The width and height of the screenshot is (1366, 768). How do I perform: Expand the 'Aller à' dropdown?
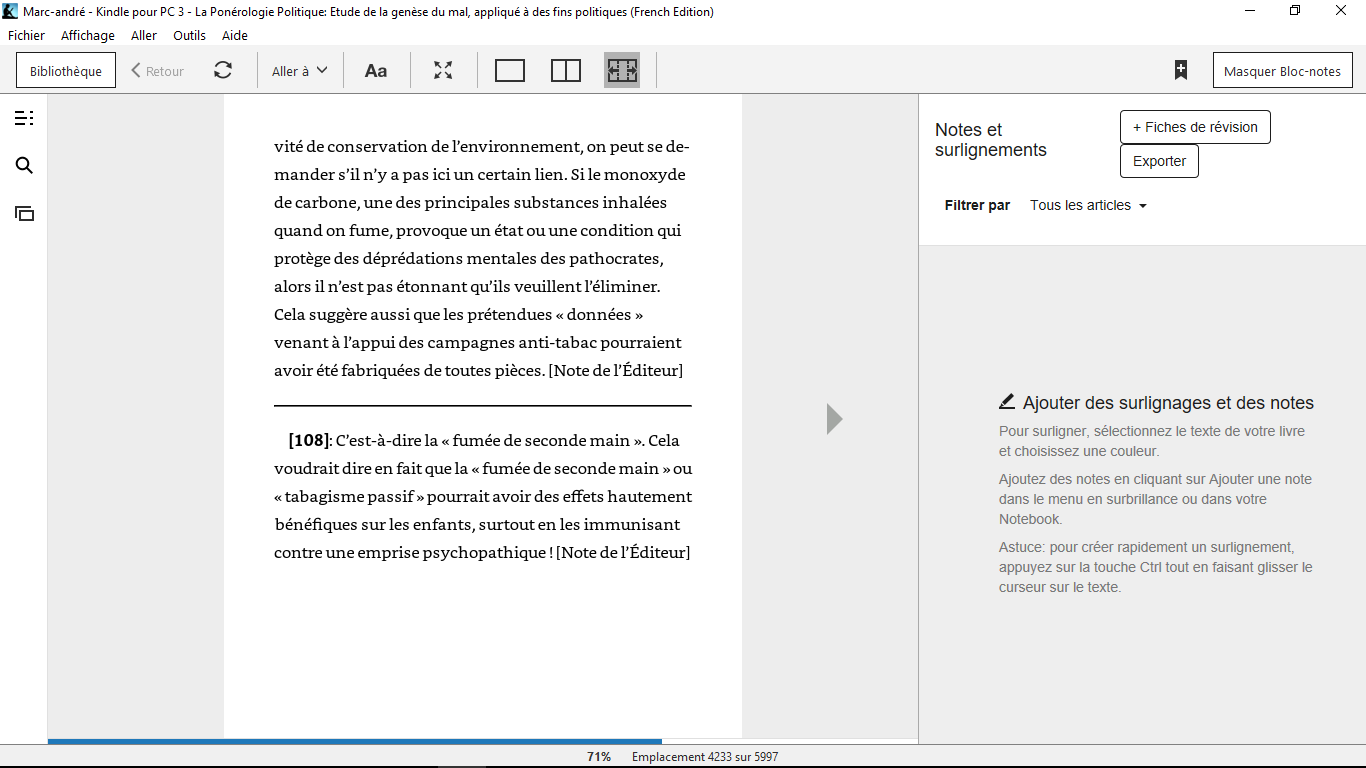tap(299, 71)
